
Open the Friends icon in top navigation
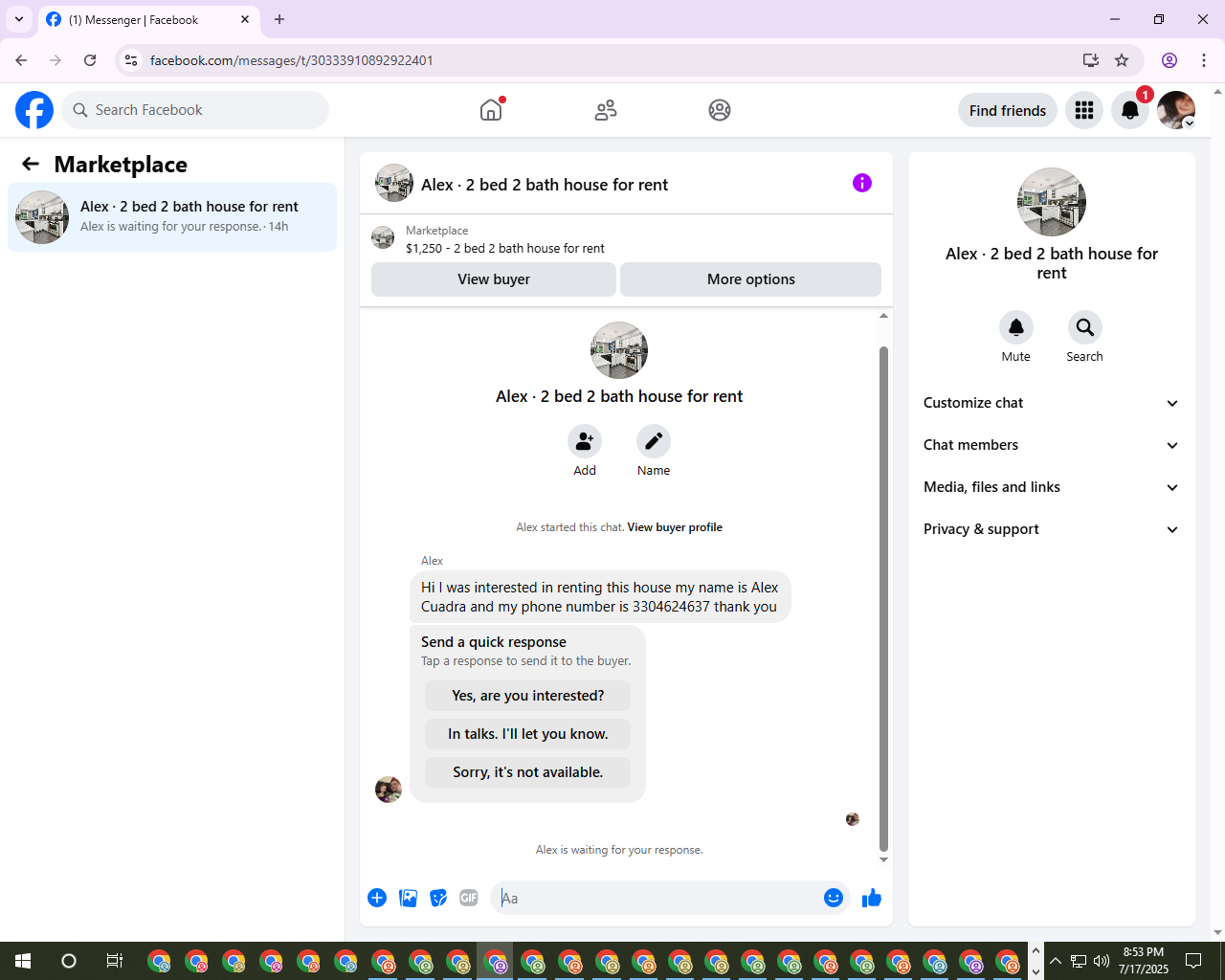point(606,110)
